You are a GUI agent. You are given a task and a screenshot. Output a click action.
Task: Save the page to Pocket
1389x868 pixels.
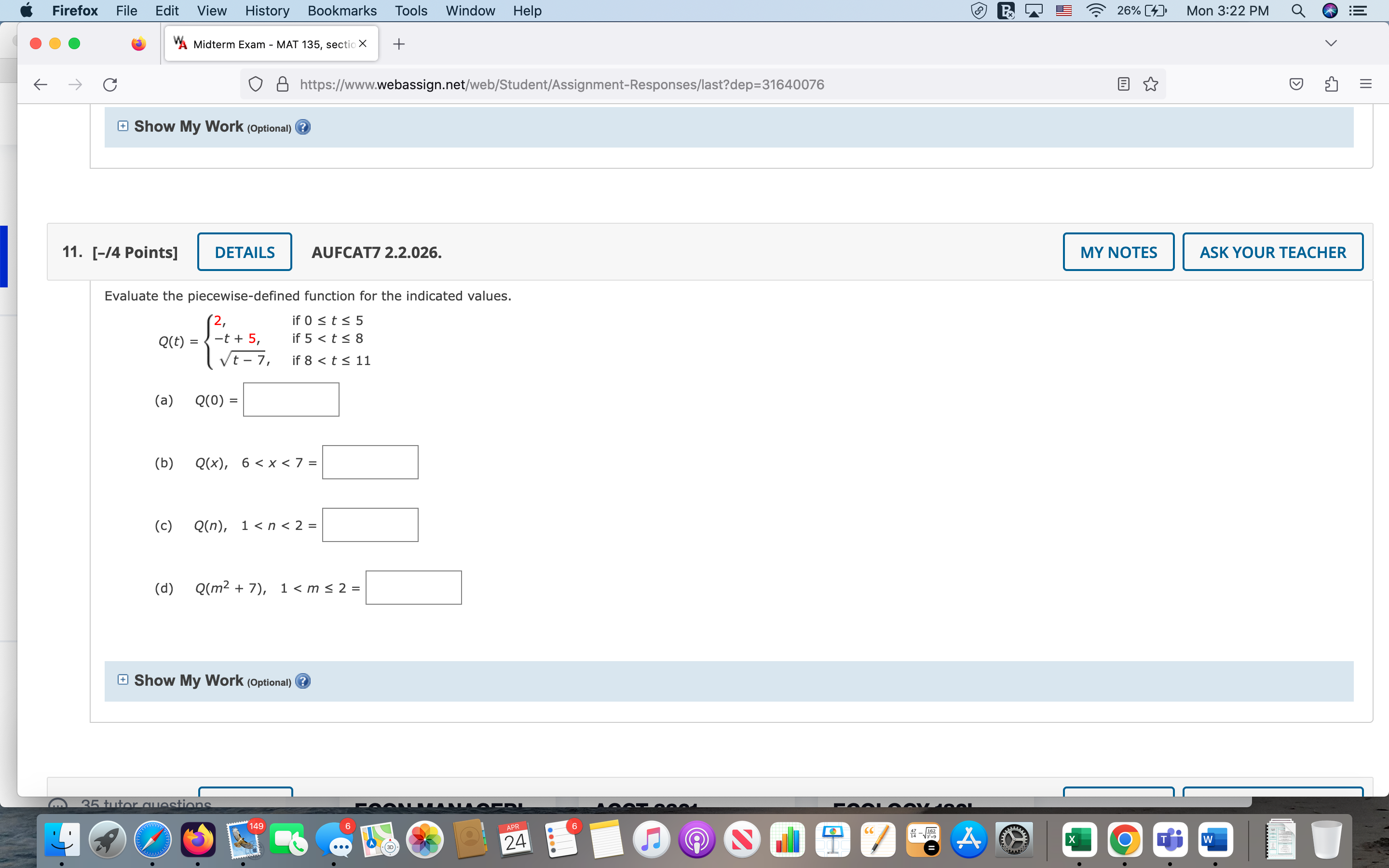tap(1296, 84)
